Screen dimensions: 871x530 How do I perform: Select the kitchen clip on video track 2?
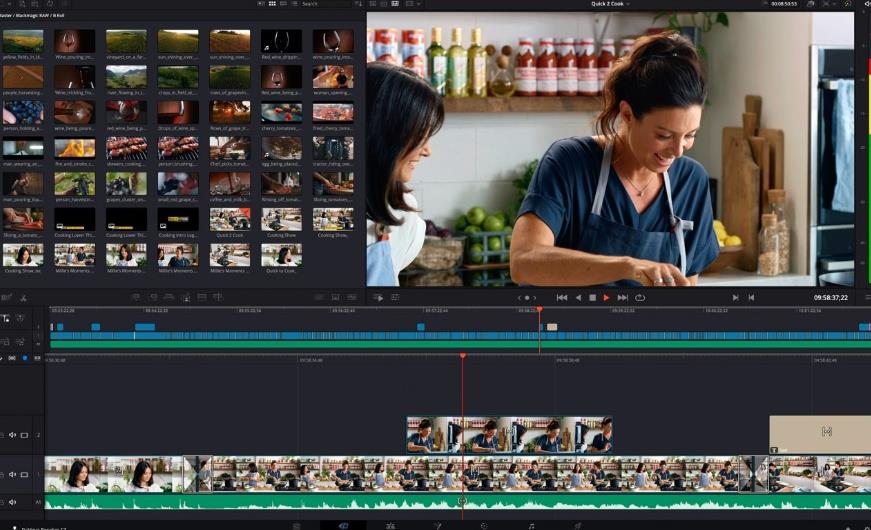pyautogui.click(x=509, y=435)
